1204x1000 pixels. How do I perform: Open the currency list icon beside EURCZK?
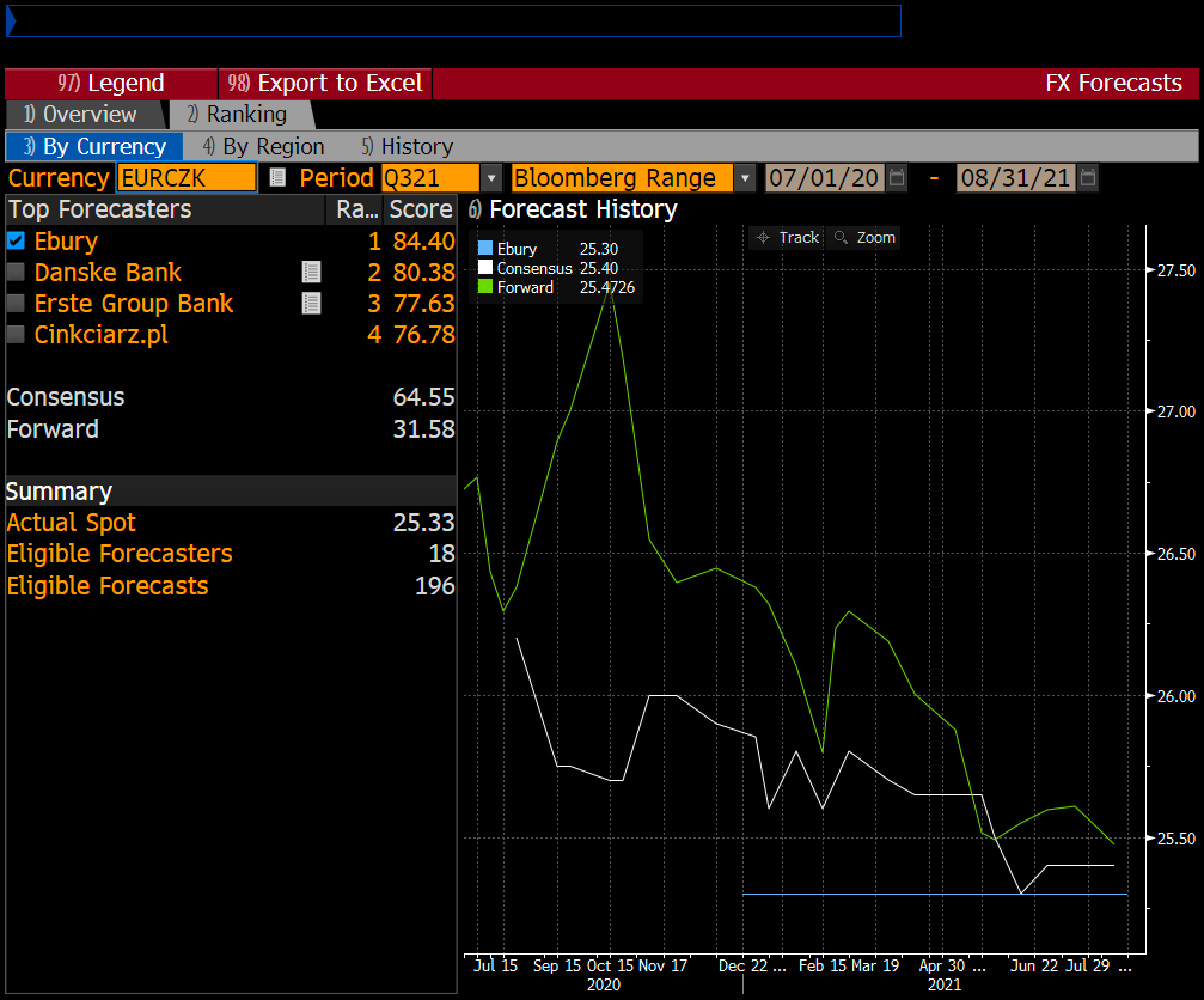point(277,178)
